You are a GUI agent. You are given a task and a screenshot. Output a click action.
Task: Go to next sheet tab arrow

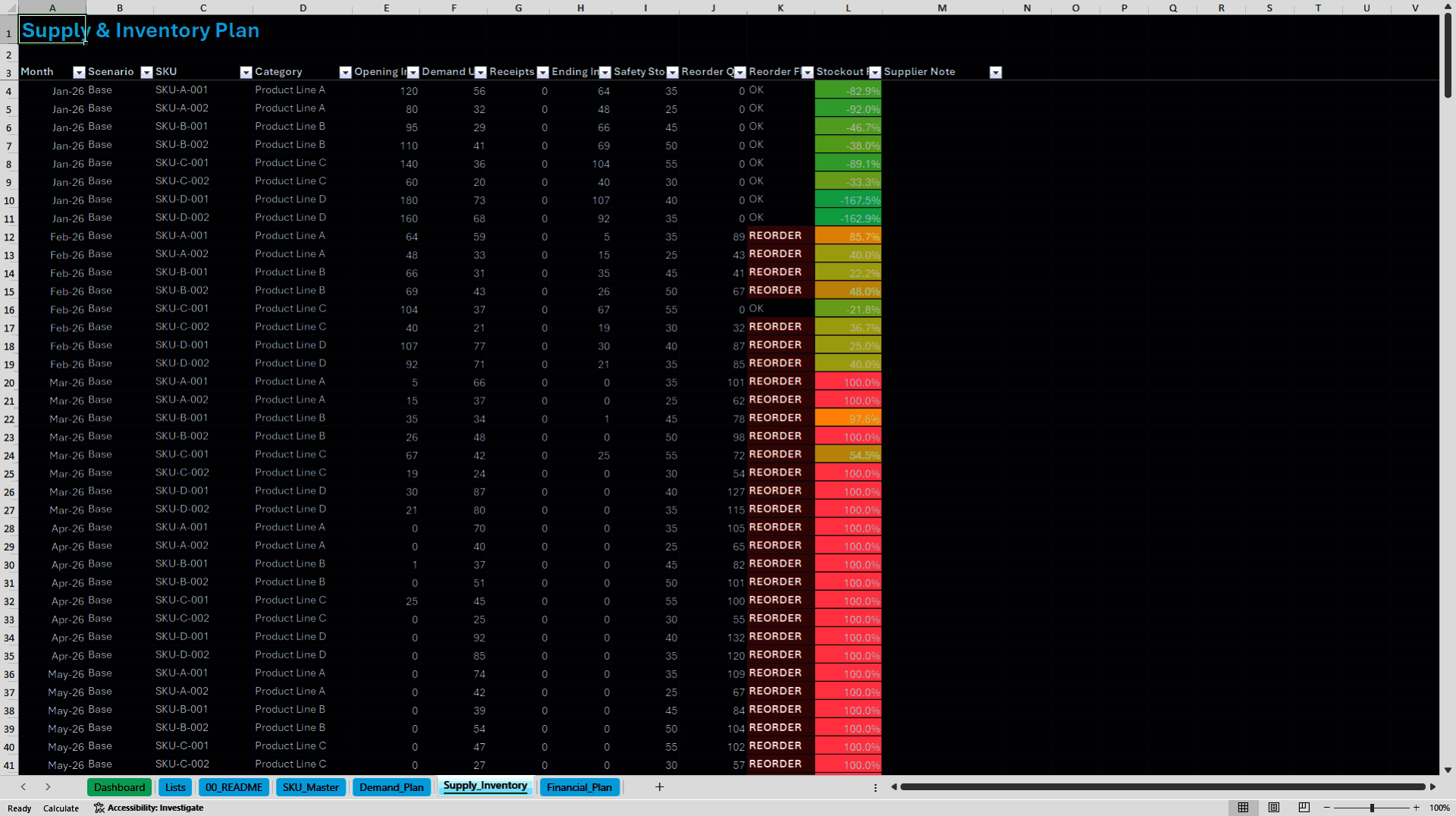(x=48, y=787)
